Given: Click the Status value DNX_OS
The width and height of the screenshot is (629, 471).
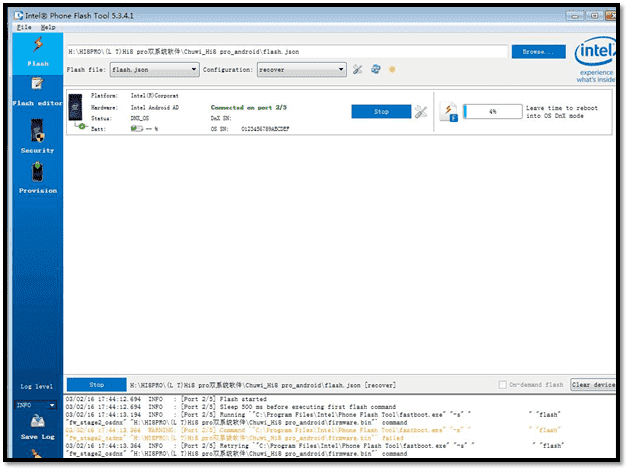Looking at the screenshot, I should coord(140,118).
